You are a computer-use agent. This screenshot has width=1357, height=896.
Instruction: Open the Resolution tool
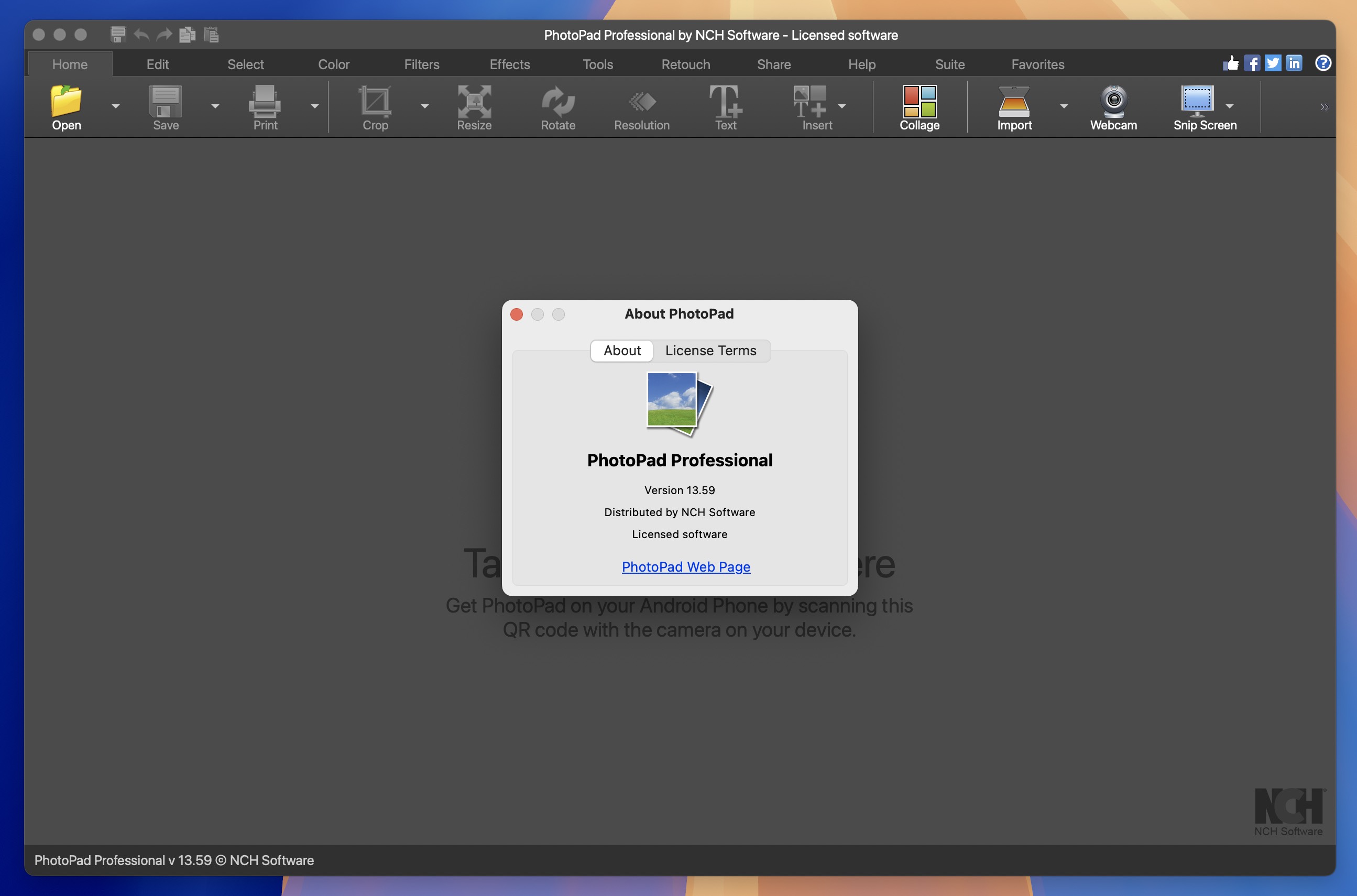pos(642,102)
